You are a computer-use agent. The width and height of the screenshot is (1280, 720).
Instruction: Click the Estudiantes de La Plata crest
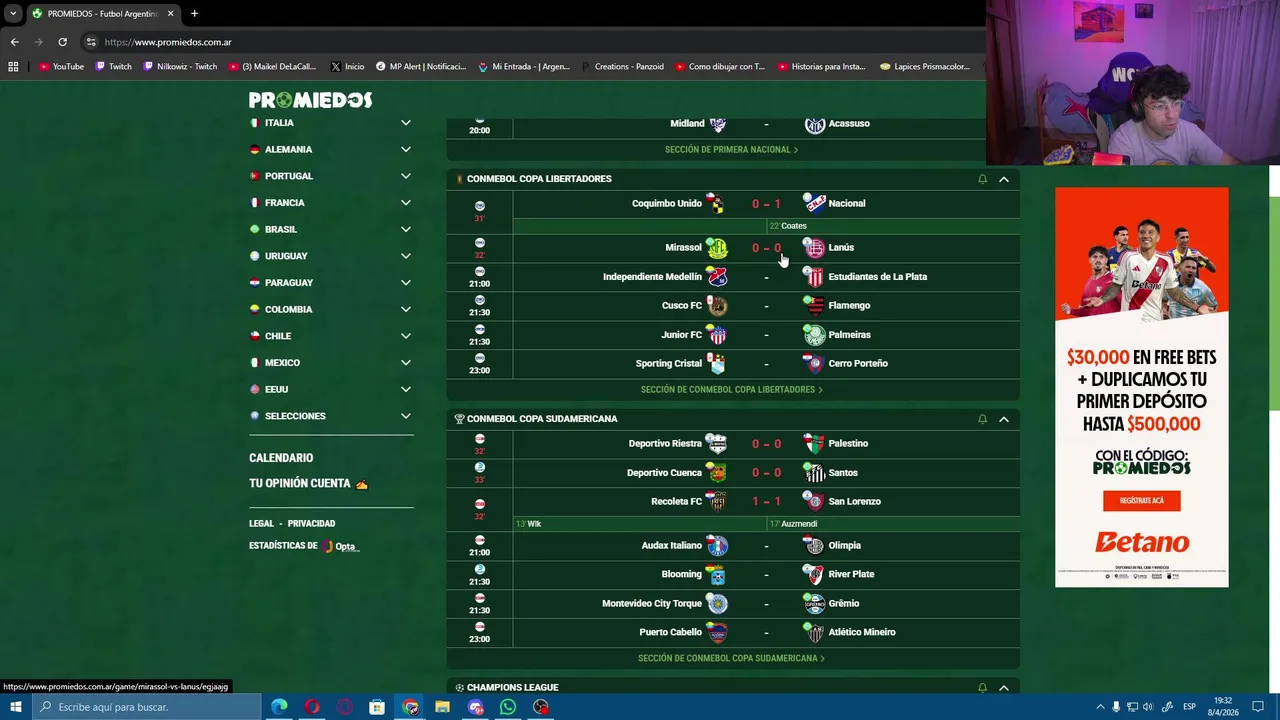tap(815, 277)
